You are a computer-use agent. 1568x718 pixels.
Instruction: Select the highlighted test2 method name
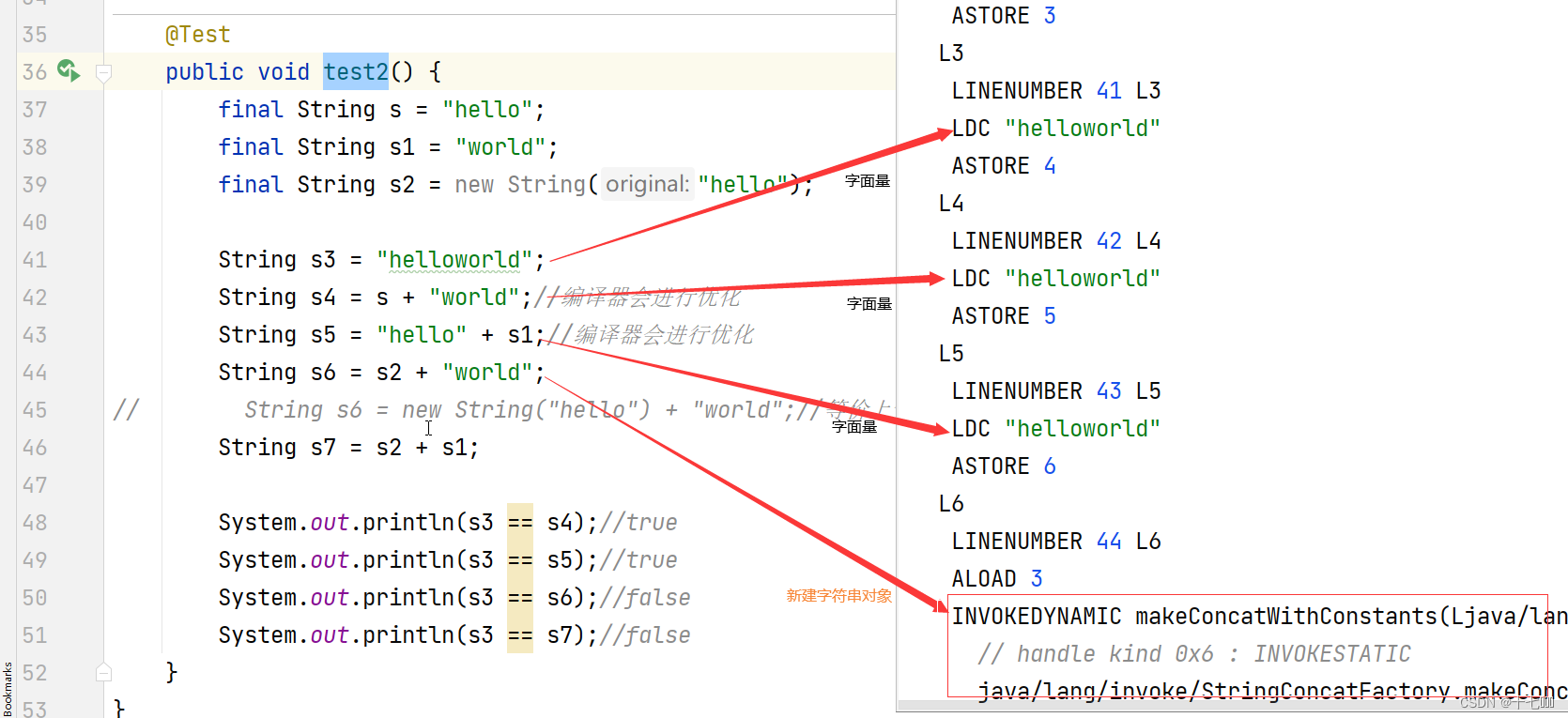coord(356,71)
